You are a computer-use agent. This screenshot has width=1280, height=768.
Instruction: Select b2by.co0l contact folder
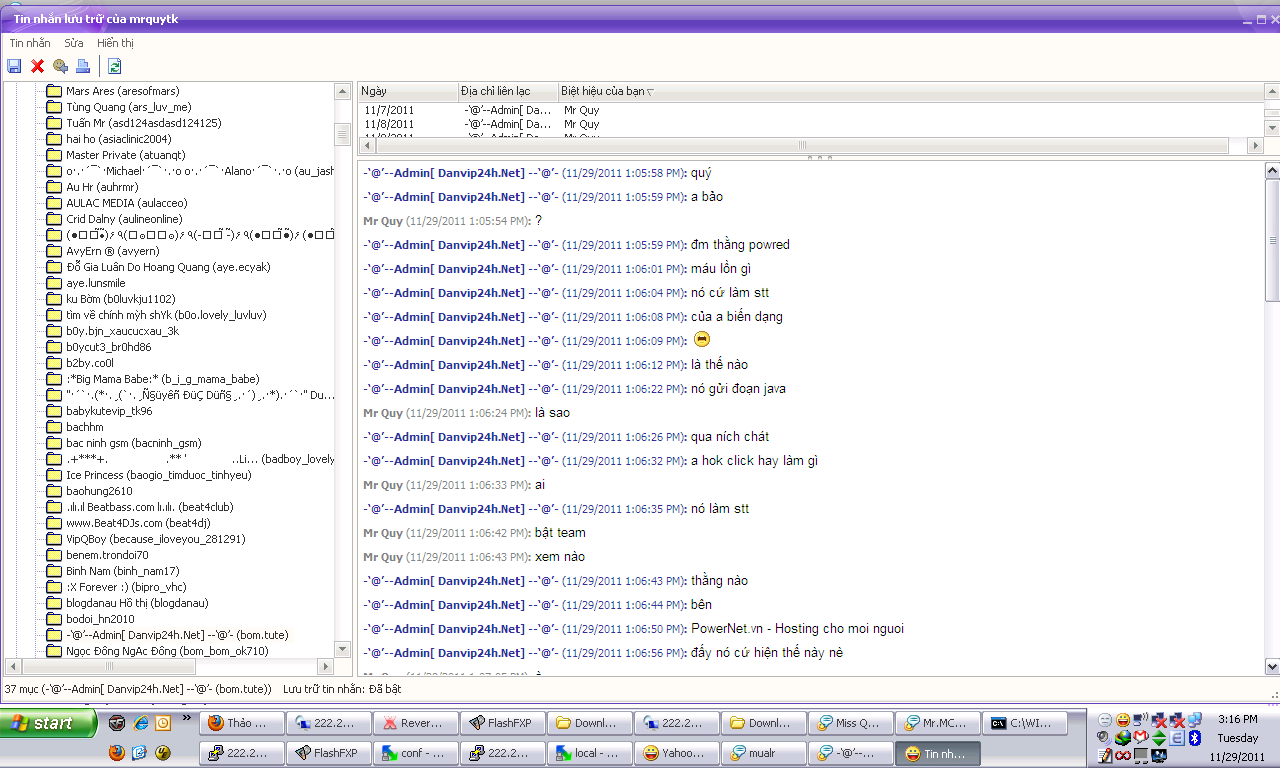(x=90, y=363)
